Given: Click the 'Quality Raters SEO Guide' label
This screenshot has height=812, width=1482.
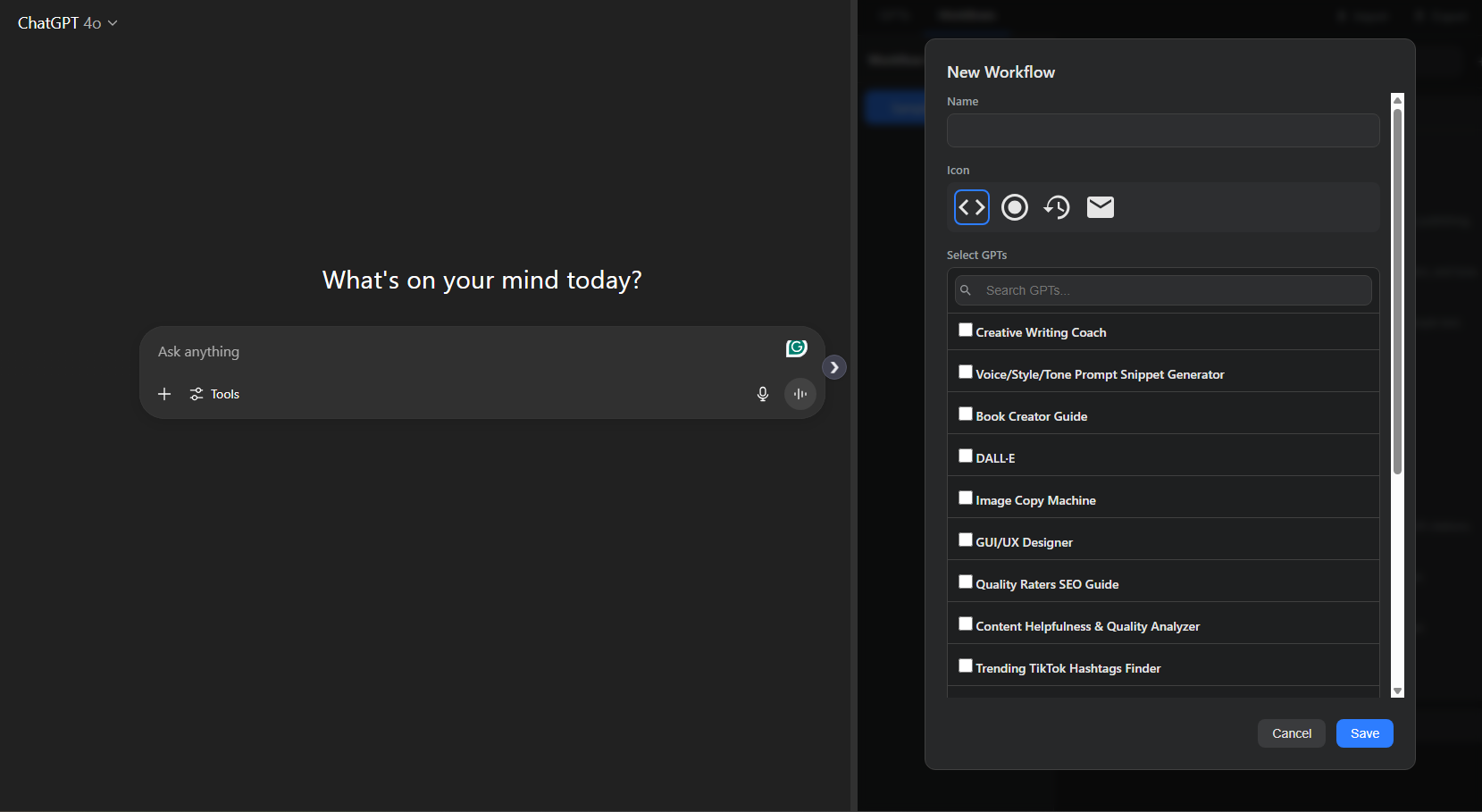Looking at the screenshot, I should click(1047, 584).
